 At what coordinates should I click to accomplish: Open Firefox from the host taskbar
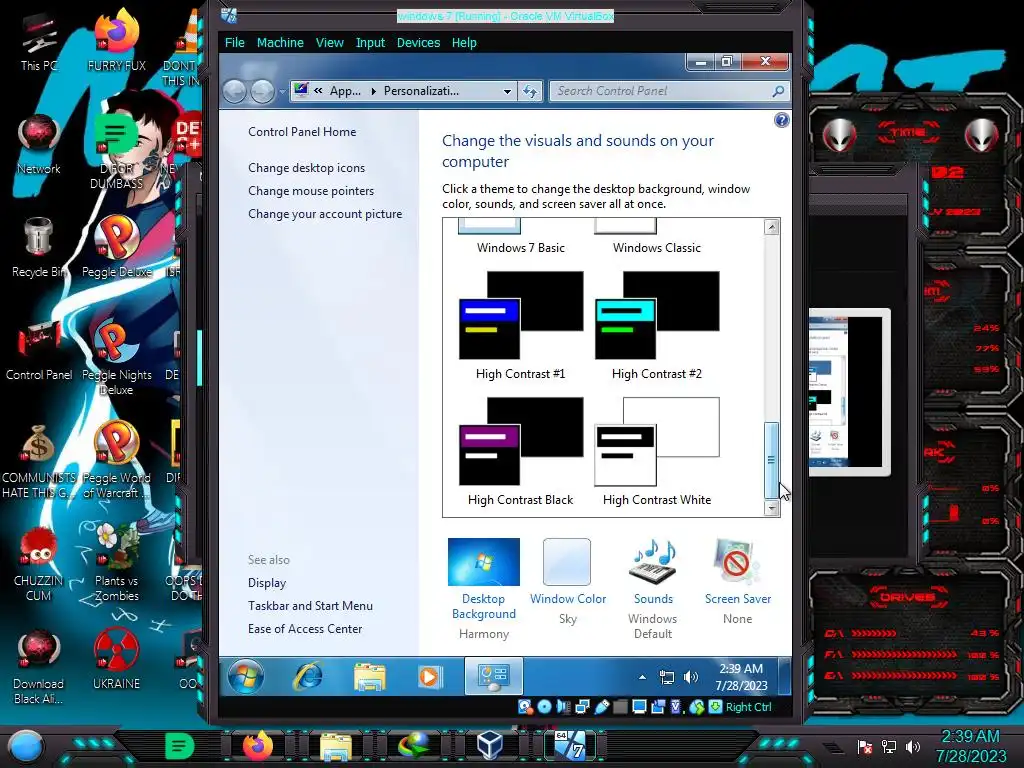[x=257, y=745]
